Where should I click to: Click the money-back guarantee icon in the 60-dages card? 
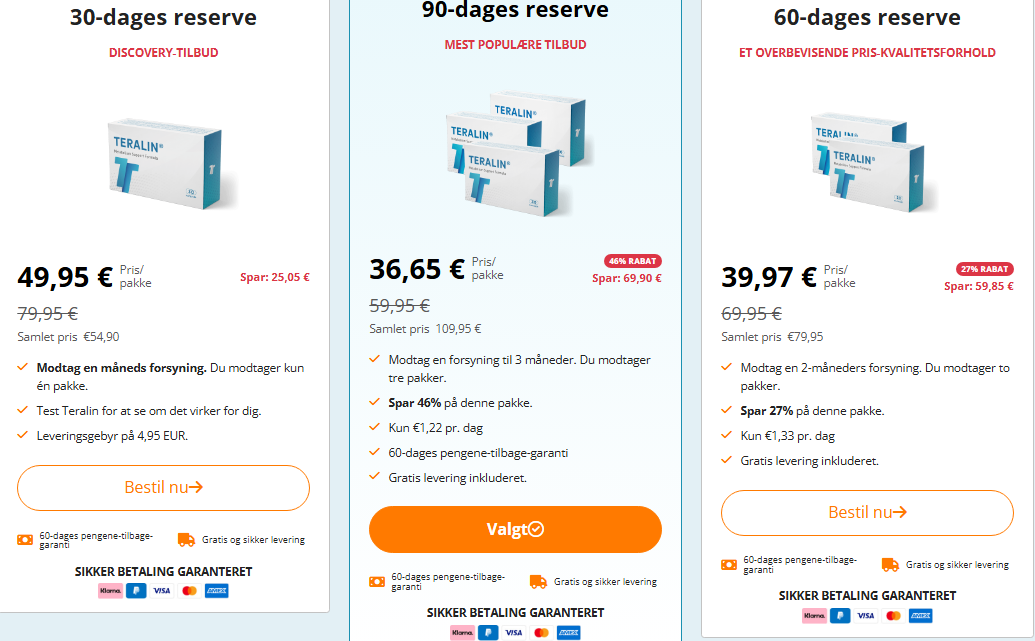[729, 565]
